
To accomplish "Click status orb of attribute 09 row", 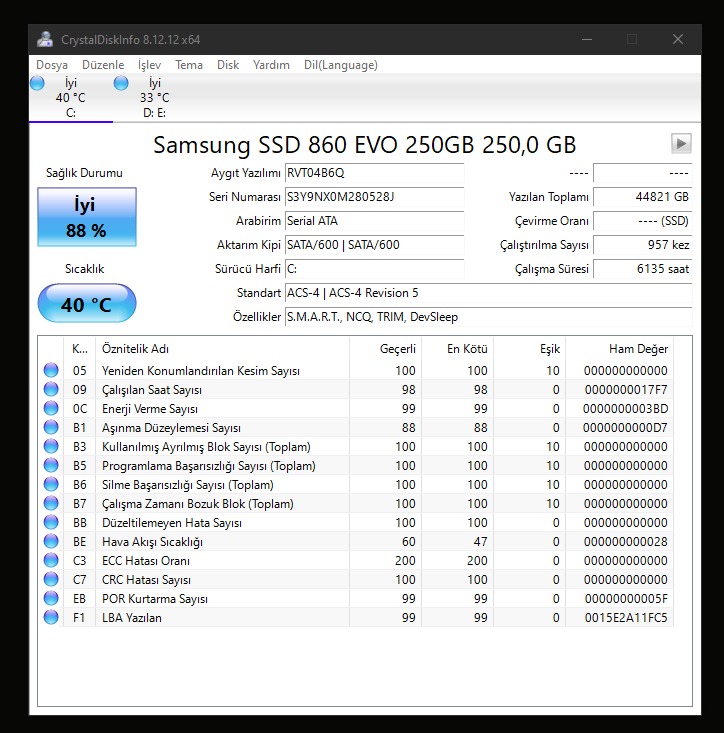I will click(51, 389).
